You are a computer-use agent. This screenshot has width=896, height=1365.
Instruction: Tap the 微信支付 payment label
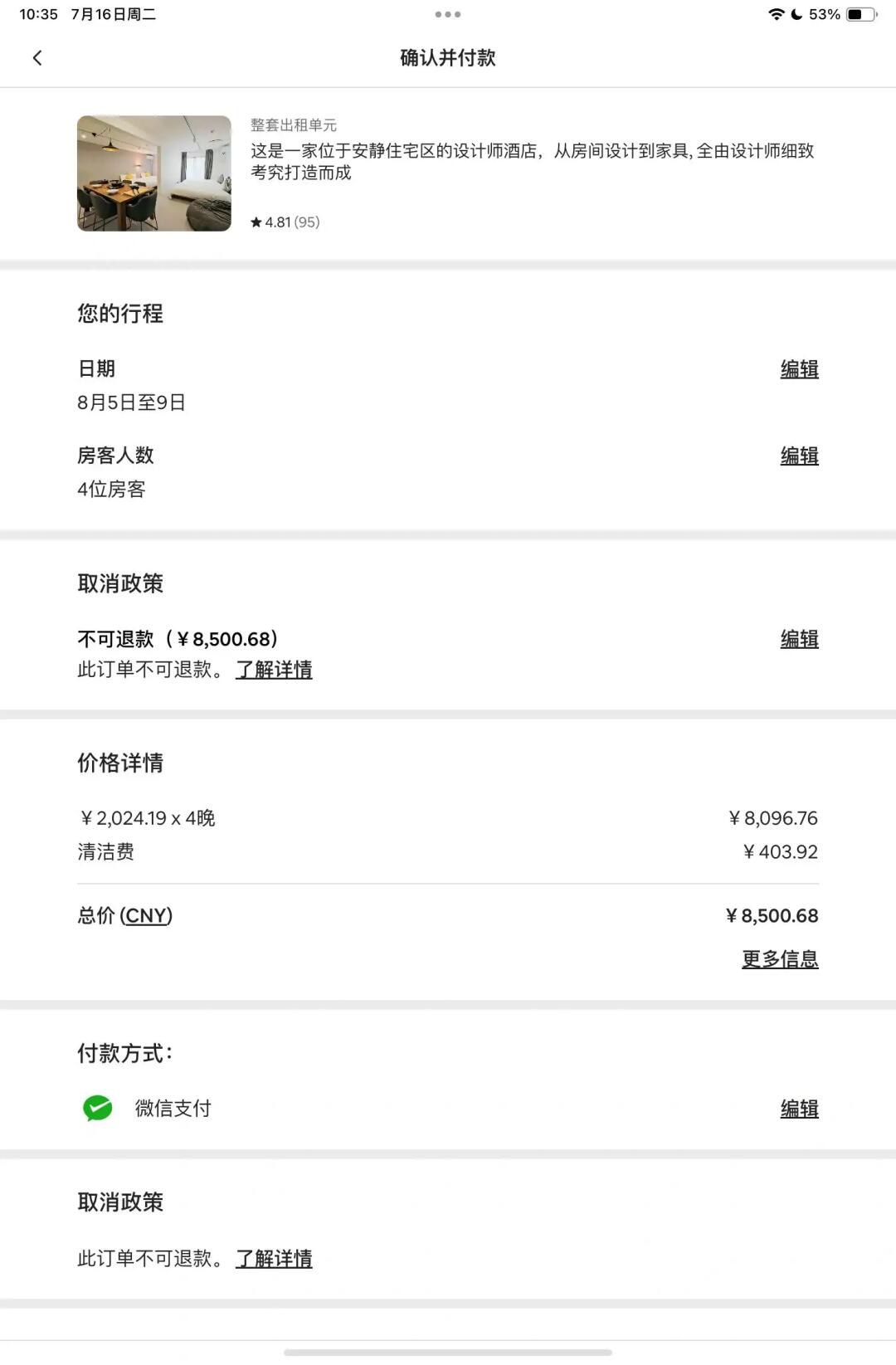coord(173,1109)
